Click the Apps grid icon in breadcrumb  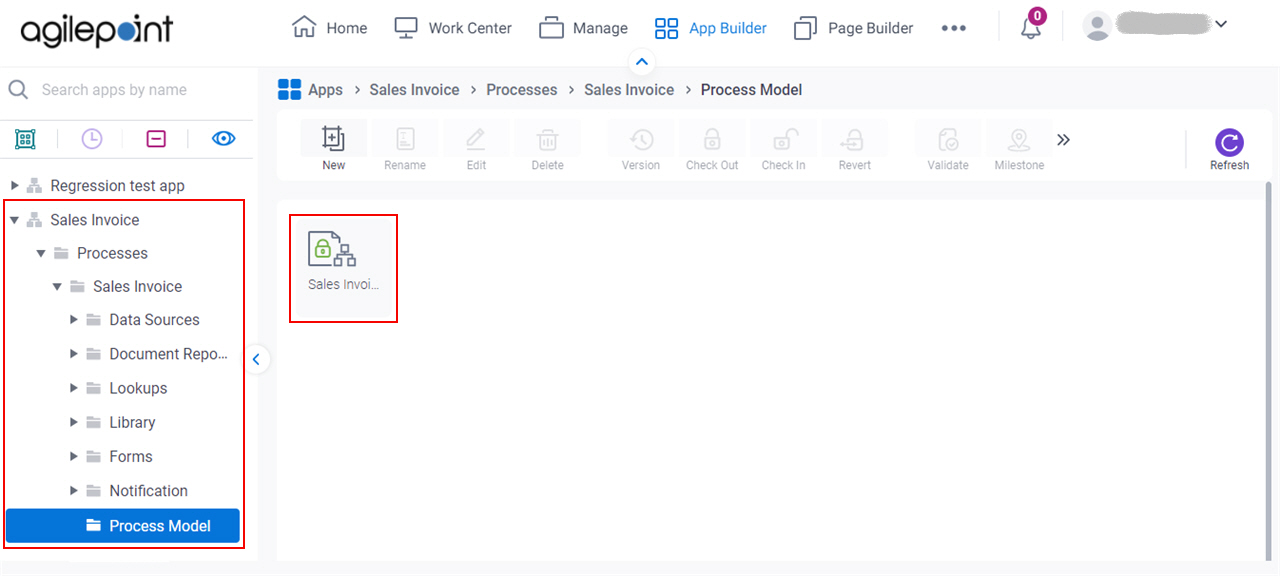(289, 90)
